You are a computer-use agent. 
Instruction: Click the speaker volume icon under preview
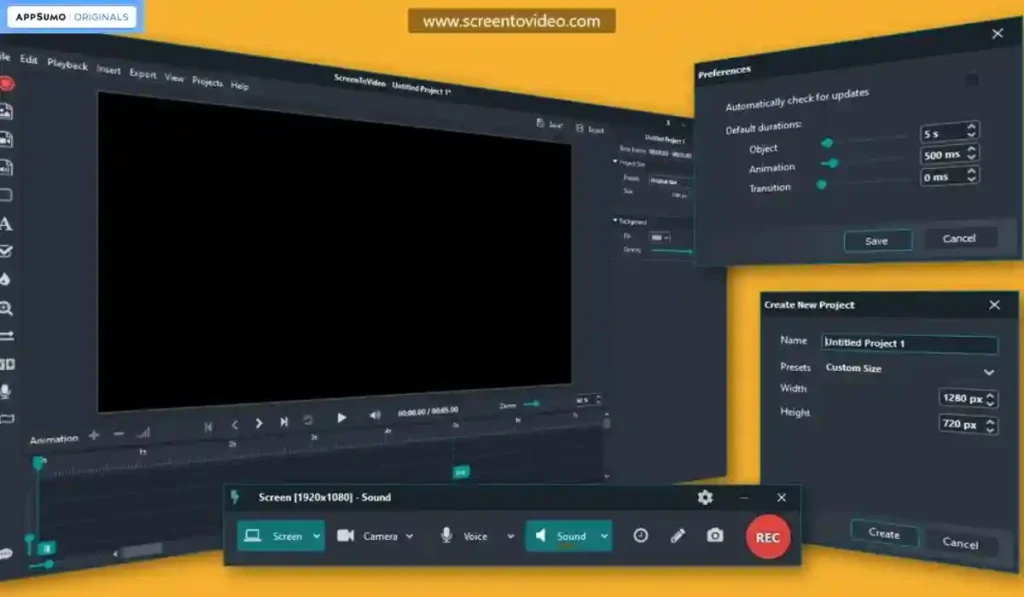[375, 415]
